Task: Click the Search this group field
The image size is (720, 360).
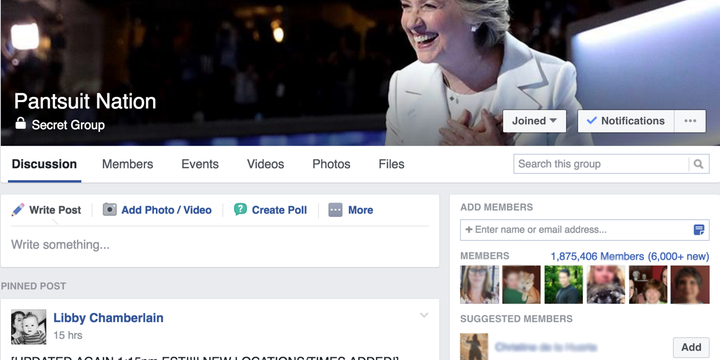Action: point(601,164)
